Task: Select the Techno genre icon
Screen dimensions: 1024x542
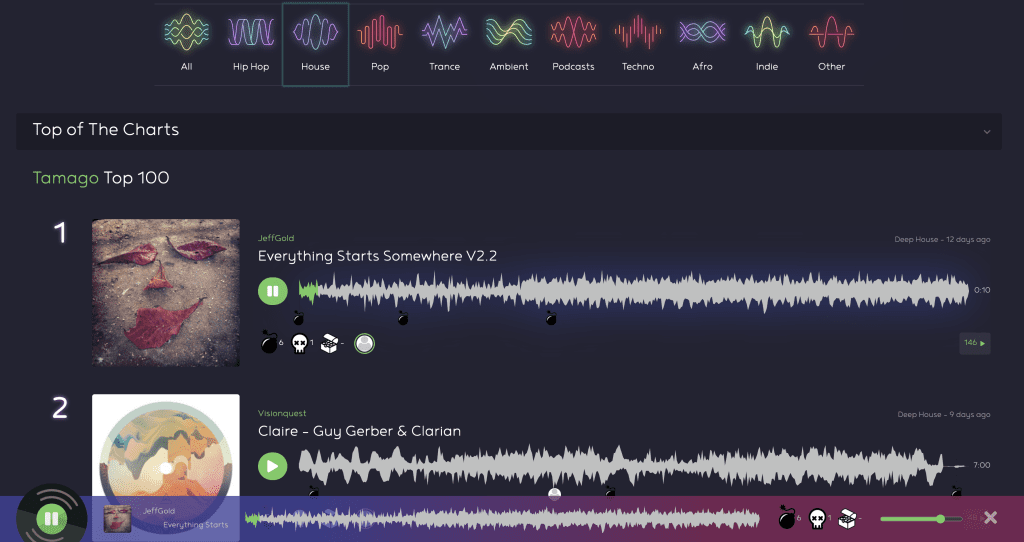Action: tap(637, 33)
